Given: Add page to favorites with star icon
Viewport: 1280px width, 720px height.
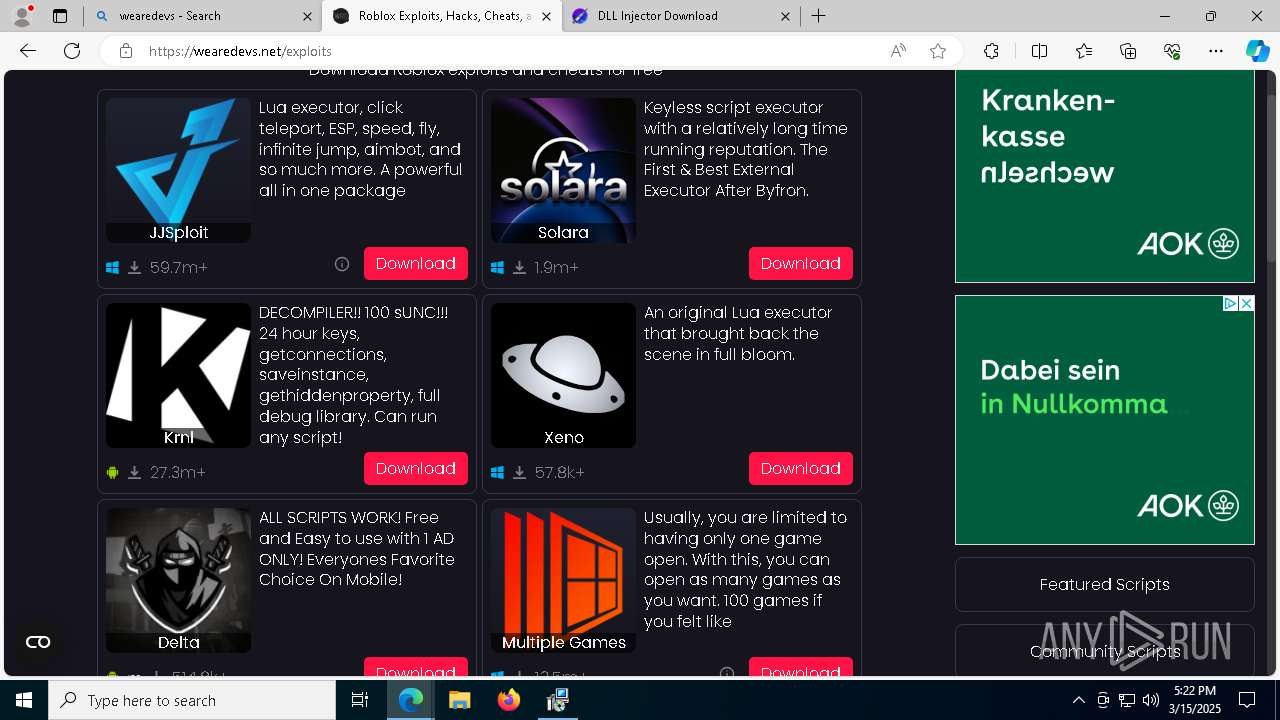Looking at the screenshot, I should (x=938, y=51).
